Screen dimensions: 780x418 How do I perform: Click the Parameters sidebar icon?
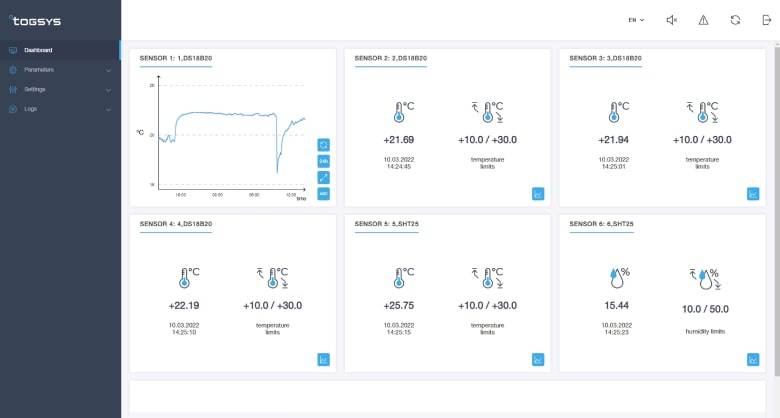(13, 70)
